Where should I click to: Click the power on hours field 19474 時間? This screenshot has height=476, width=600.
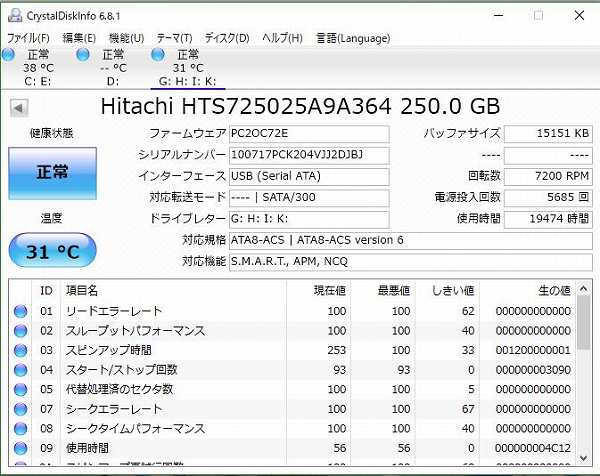click(548, 219)
